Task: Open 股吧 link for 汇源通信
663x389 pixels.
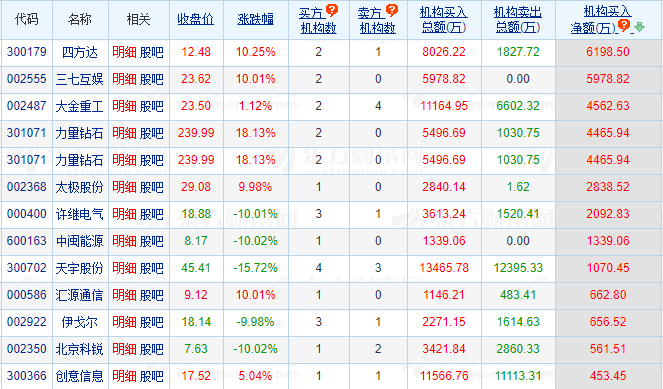Action: click(x=151, y=295)
